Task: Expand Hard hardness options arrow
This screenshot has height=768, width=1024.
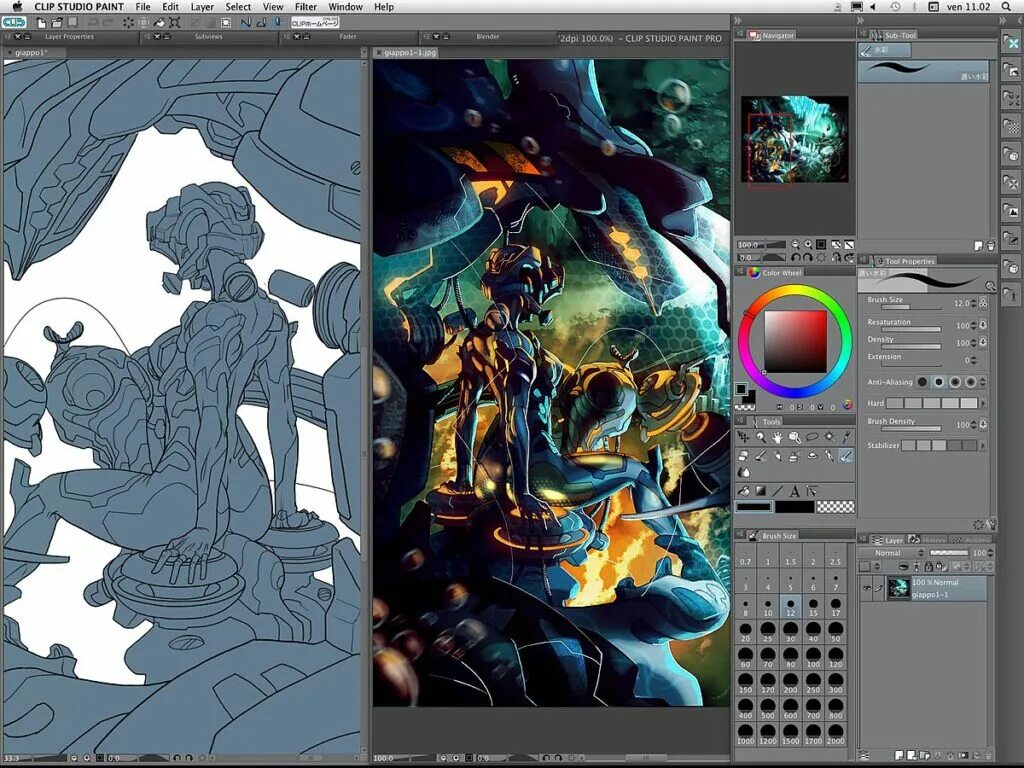Action: (983, 404)
